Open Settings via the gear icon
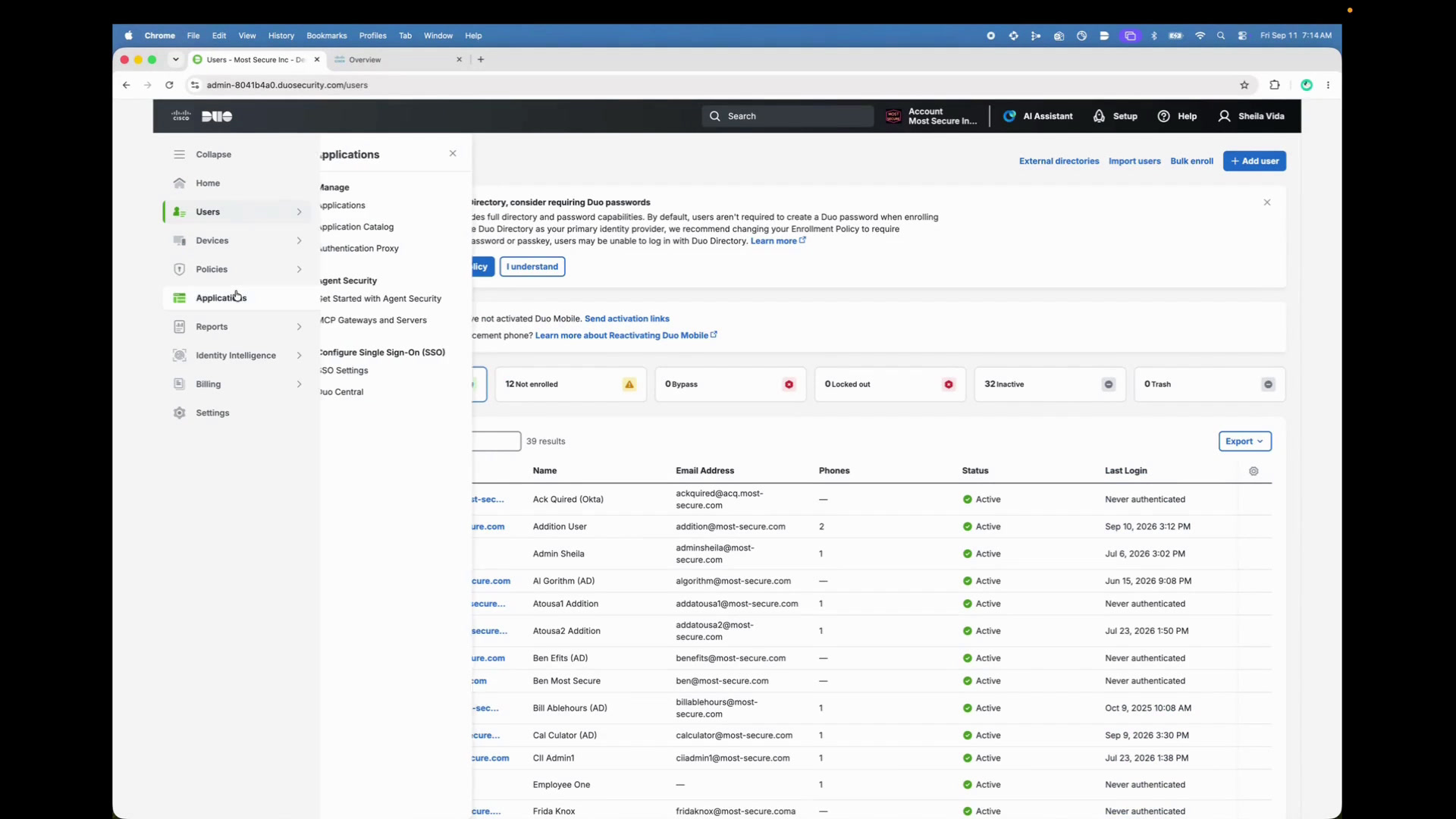Image resolution: width=1456 pixels, height=819 pixels. click(179, 413)
